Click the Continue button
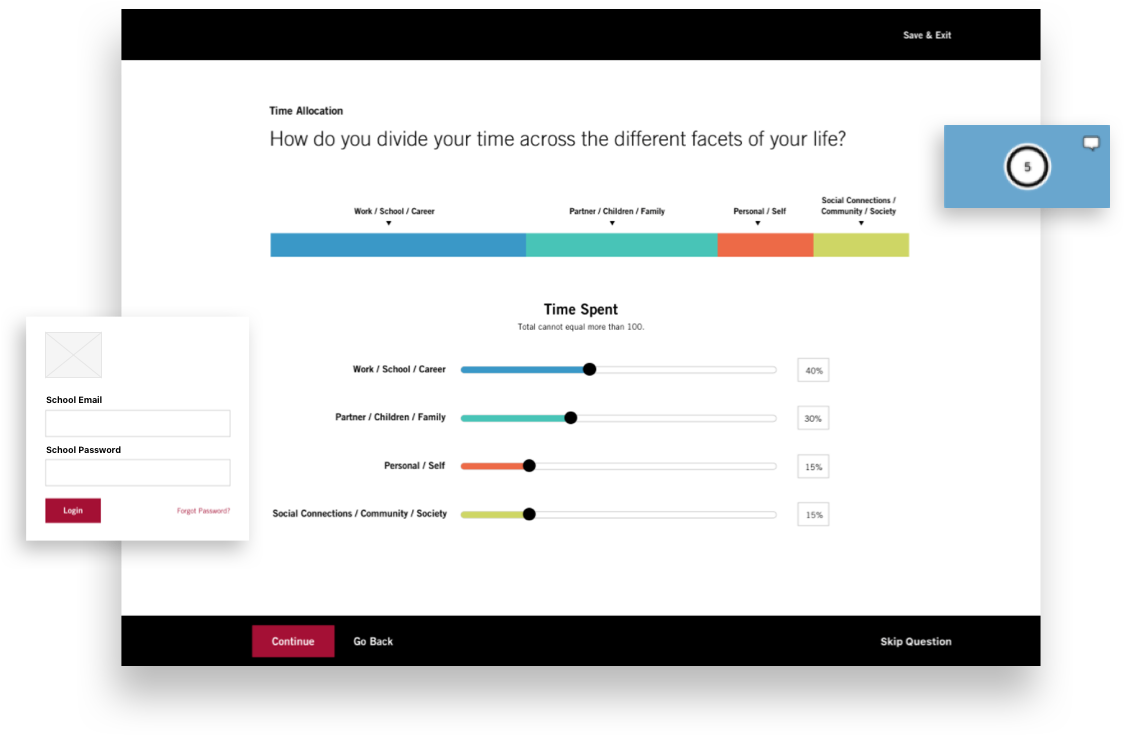The width and height of the screenshot is (1124, 735). [292, 641]
